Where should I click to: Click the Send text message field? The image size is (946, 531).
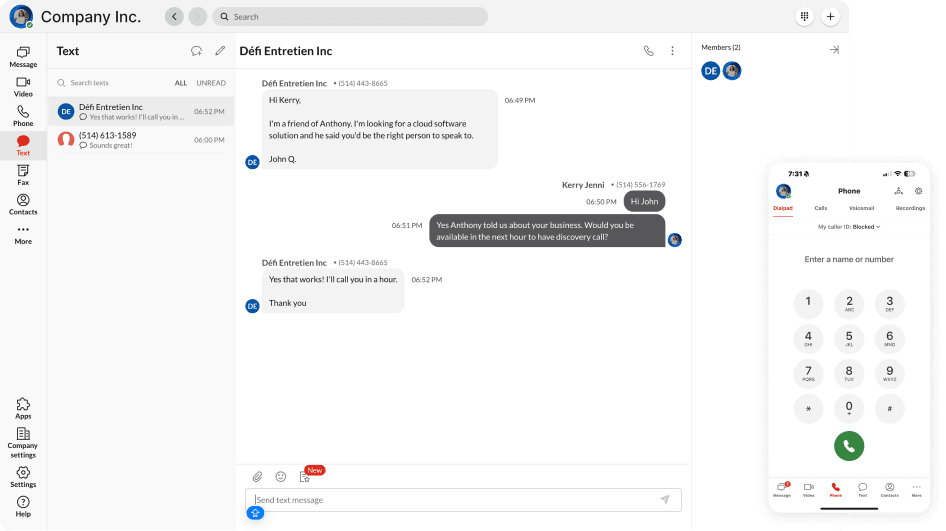pyautogui.click(x=450, y=500)
